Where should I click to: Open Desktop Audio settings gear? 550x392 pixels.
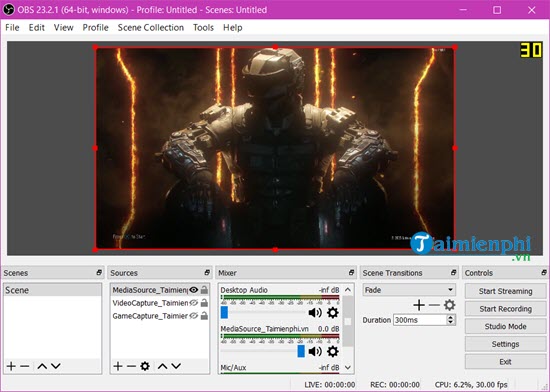pos(333,312)
